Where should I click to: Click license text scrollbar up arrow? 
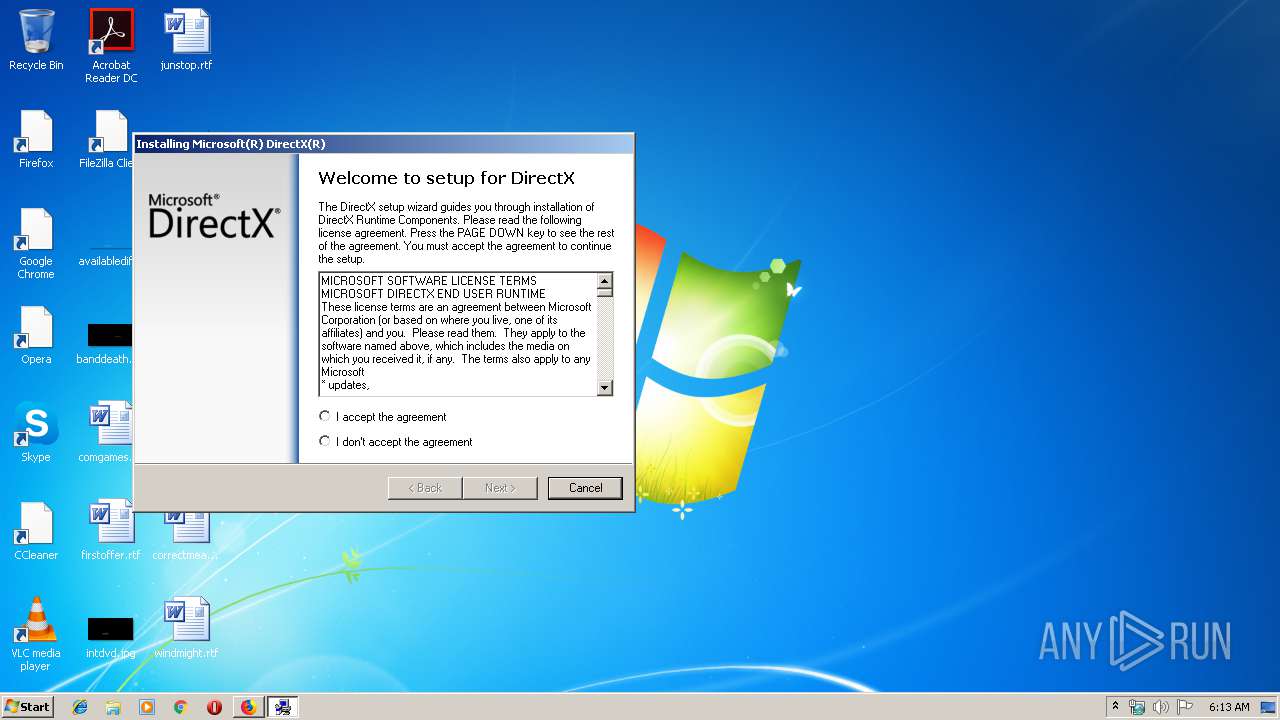604,281
